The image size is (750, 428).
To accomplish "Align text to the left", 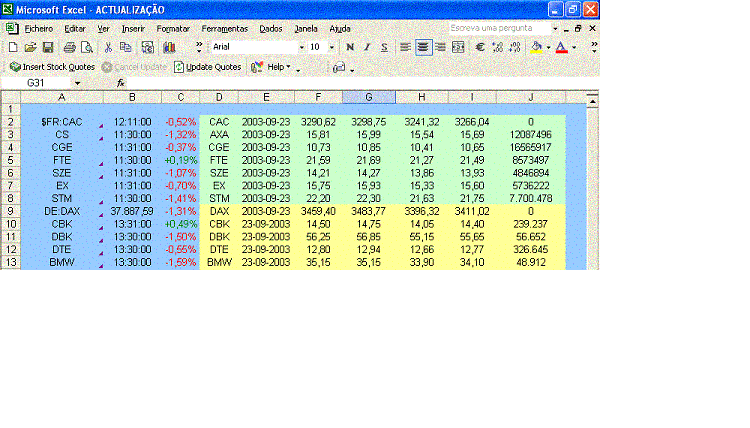I will pyautogui.click(x=405, y=47).
